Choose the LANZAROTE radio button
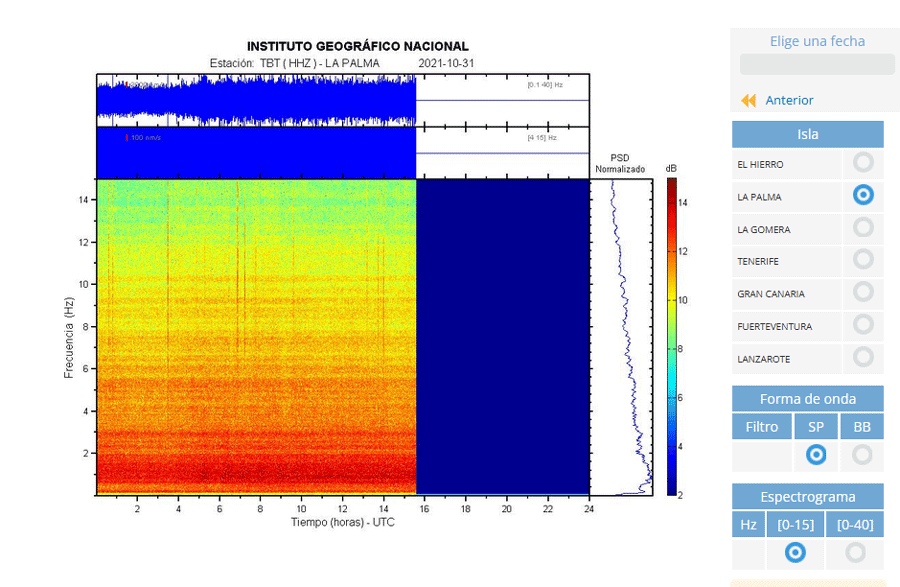The height and width of the screenshot is (587, 900). [x=863, y=357]
